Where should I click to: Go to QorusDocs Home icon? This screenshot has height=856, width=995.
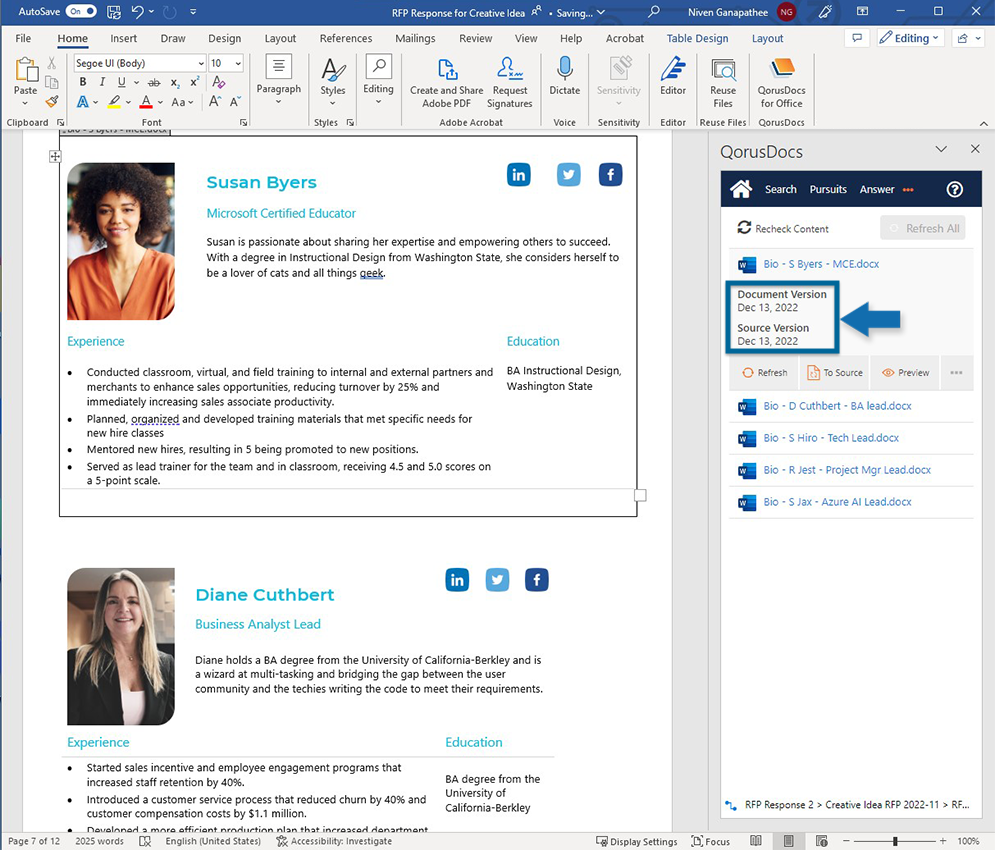point(741,189)
